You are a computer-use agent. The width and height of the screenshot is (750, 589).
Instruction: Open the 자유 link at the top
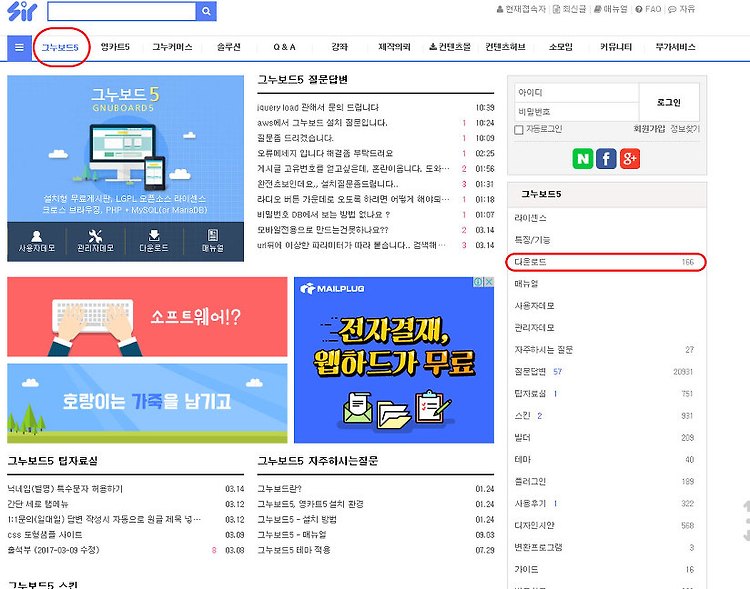682,9
